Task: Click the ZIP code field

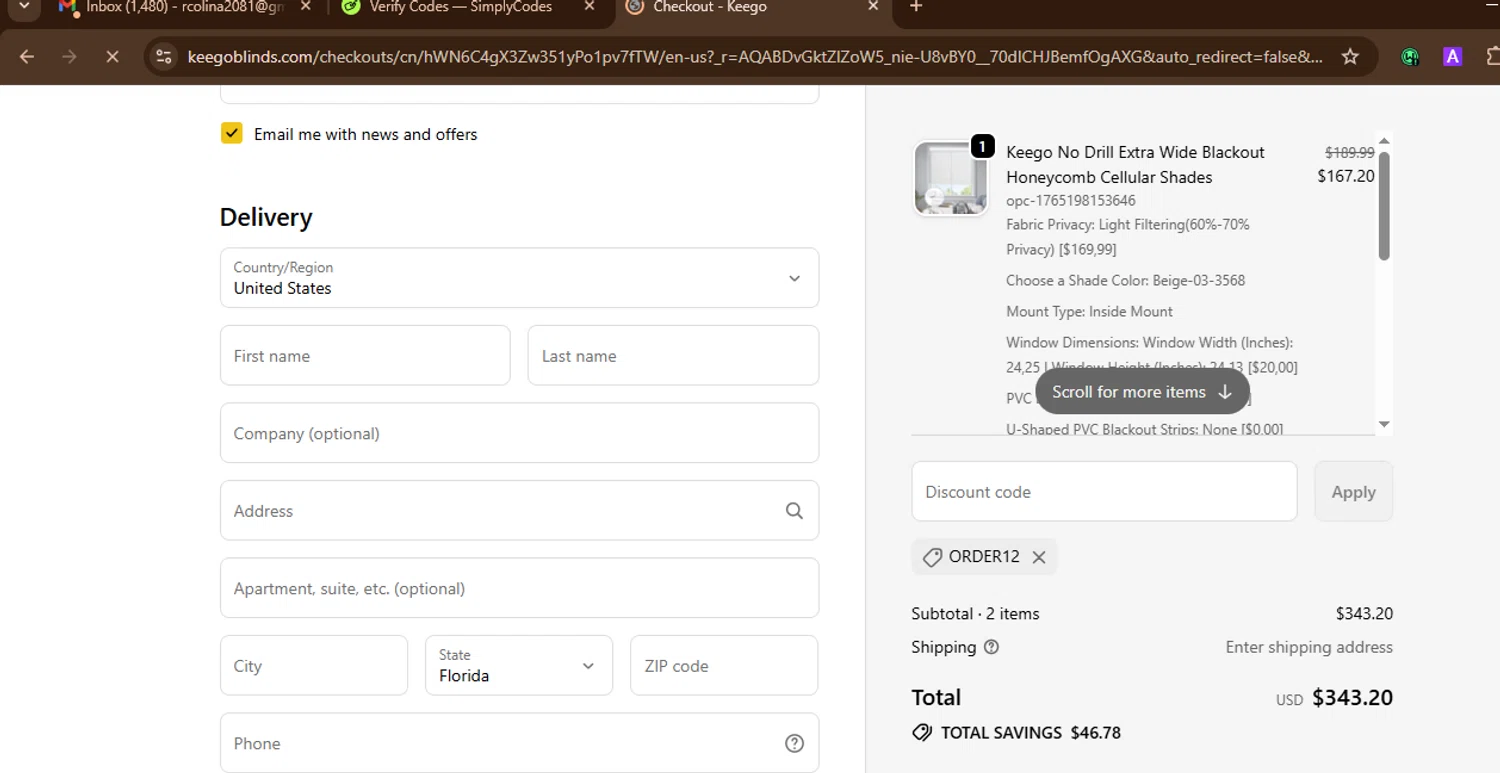Action: pos(724,665)
